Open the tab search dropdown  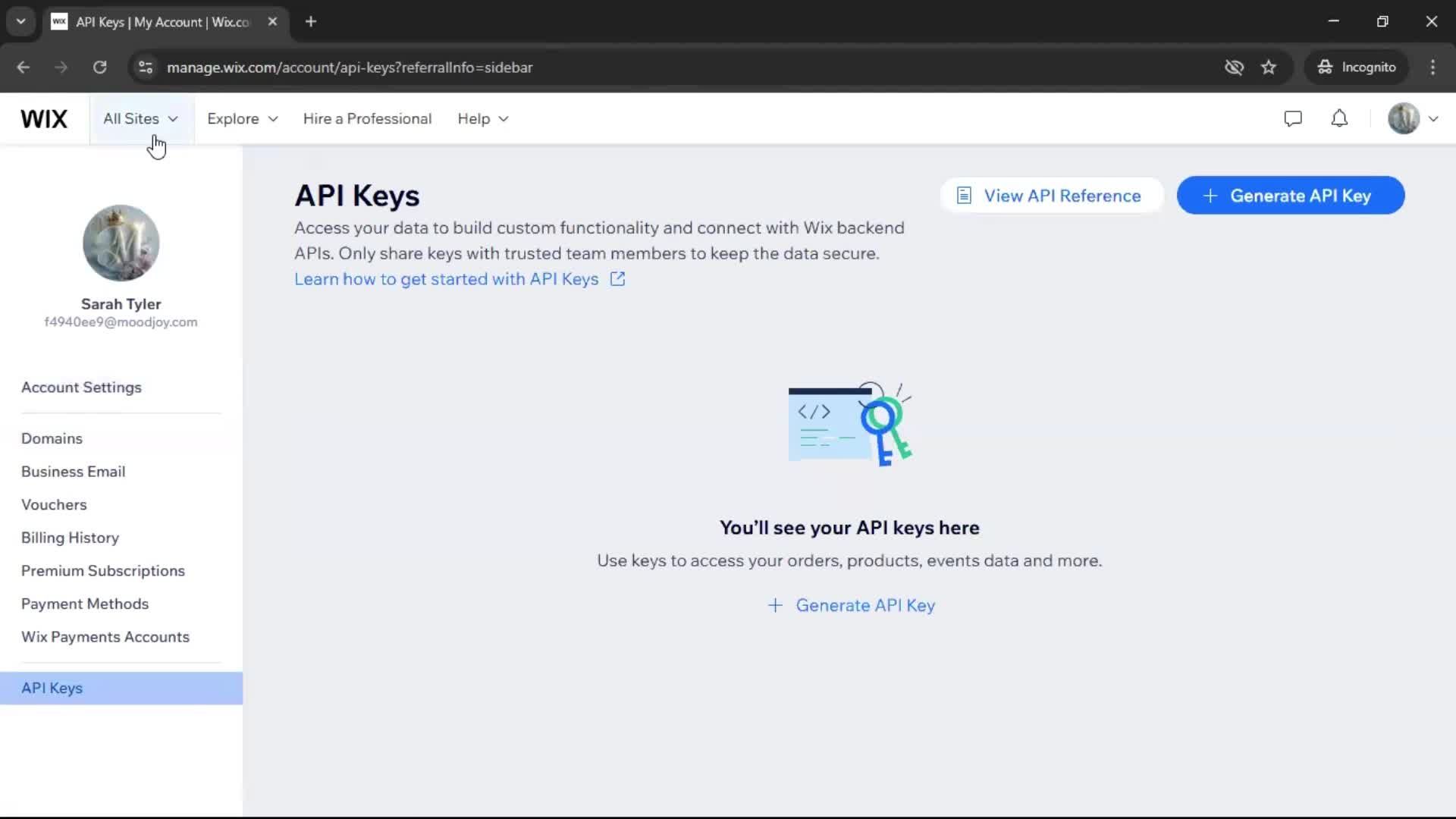[21, 22]
